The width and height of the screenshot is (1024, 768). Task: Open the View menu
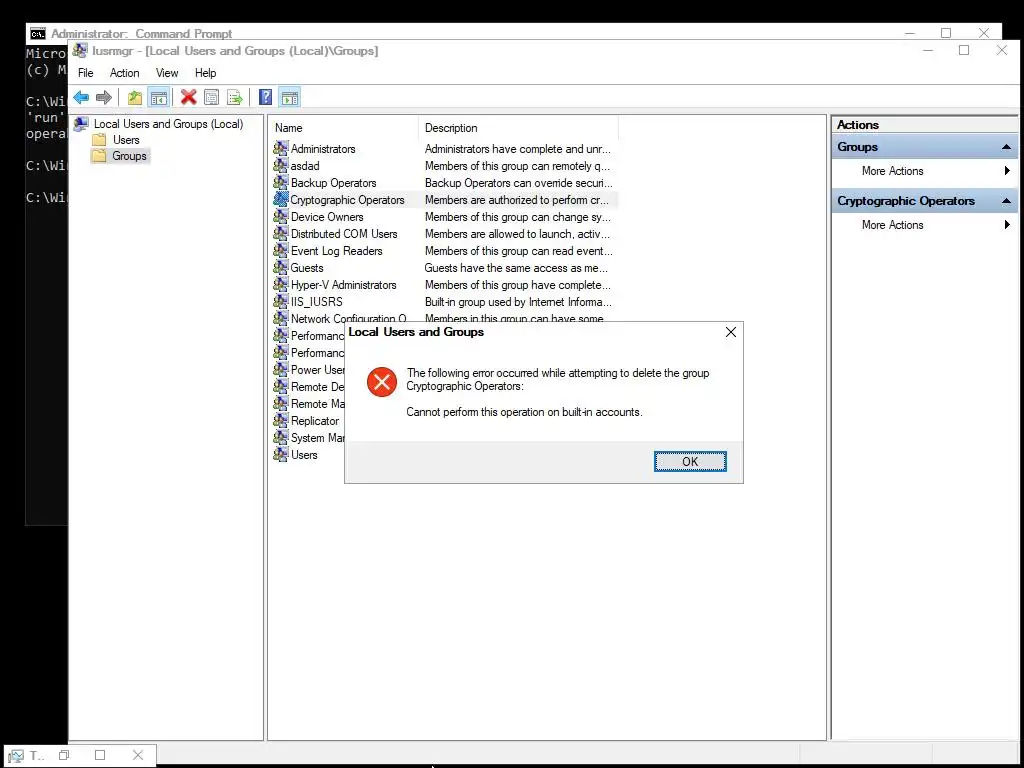[x=167, y=73]
